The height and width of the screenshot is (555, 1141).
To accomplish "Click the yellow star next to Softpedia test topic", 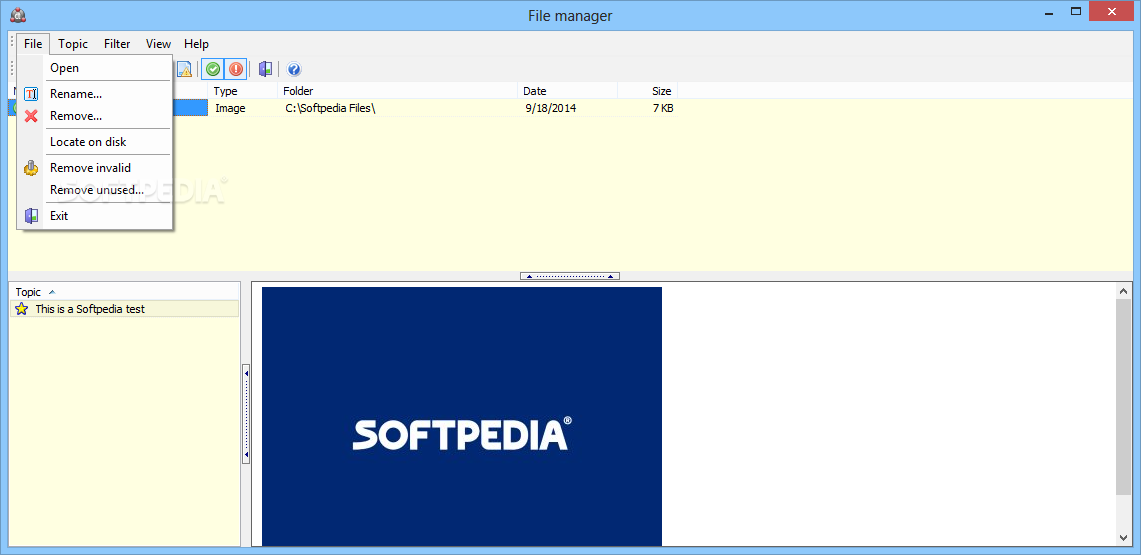I will tap(22, 309).
